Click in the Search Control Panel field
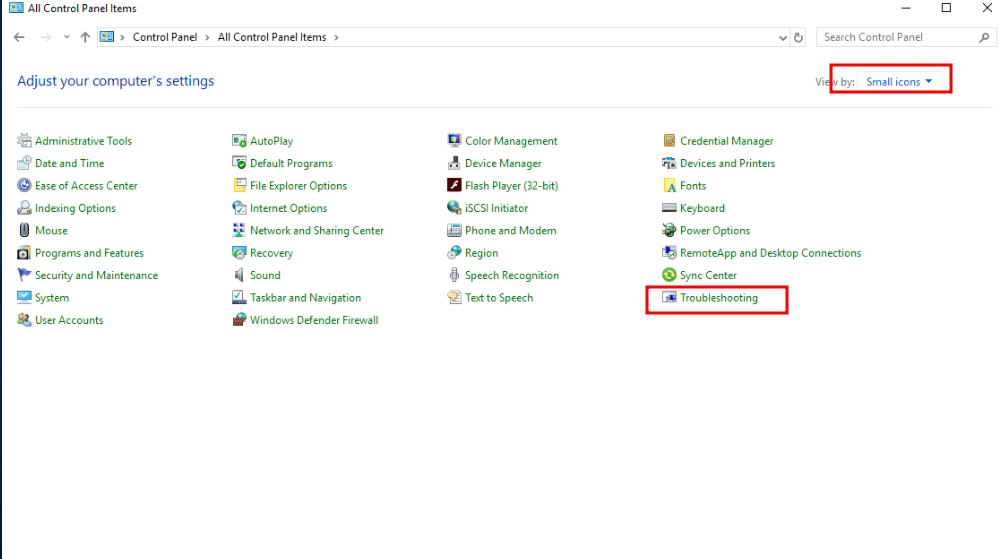Screen dimensions: 1007x559 click(x=895, y=38)
